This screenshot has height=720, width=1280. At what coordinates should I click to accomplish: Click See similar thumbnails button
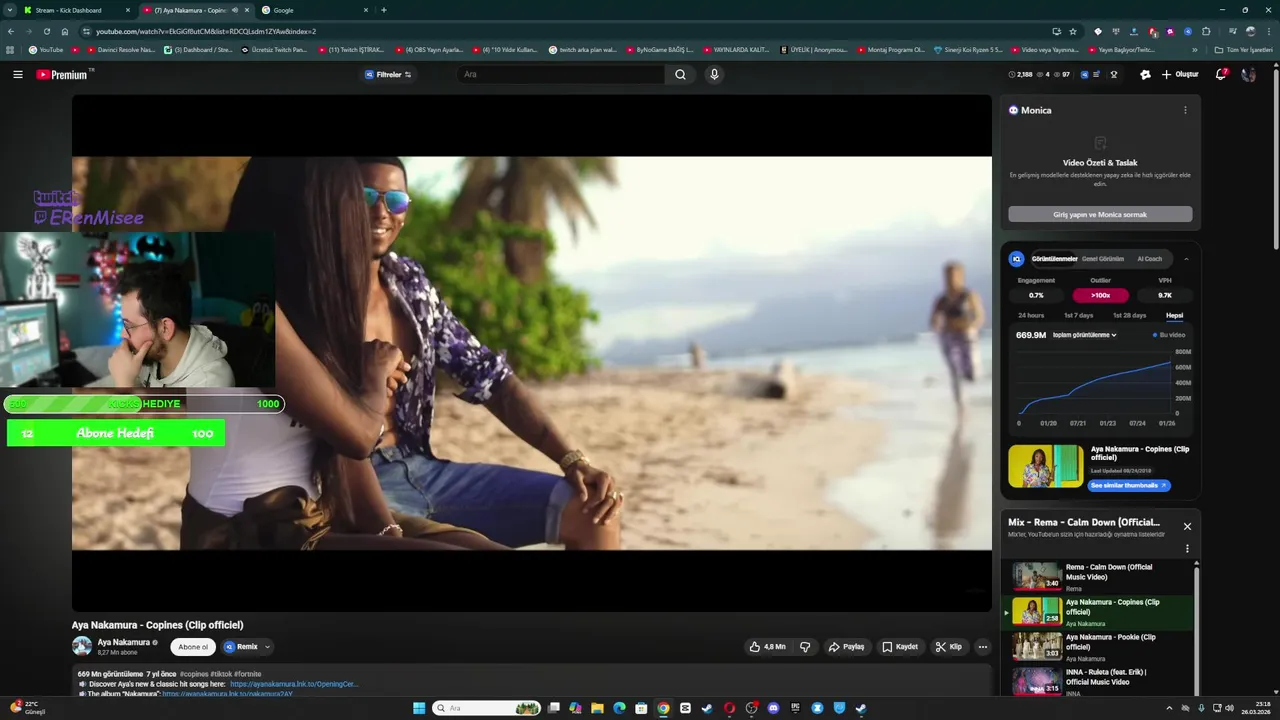(1129, 485)
